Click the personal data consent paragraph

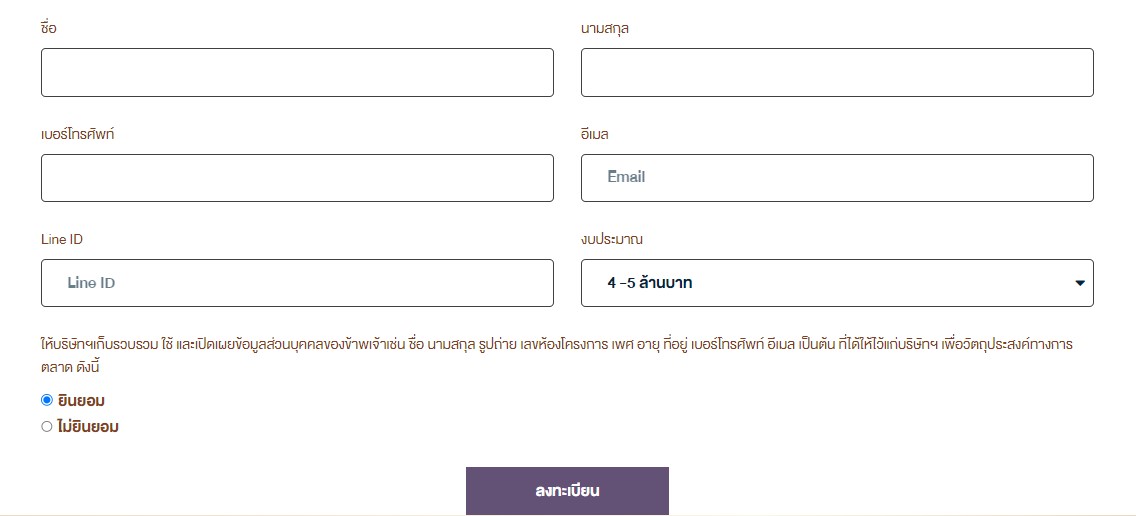coord(556,355)
